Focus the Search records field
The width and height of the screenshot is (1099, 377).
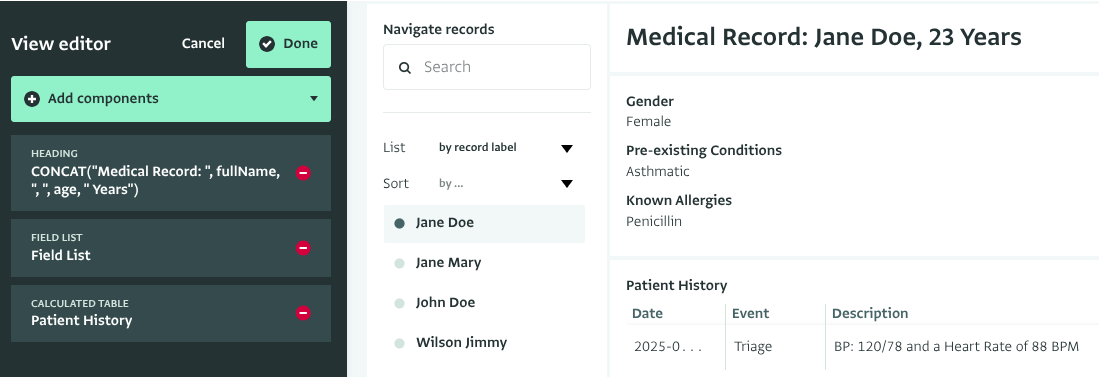pos(486,67)
